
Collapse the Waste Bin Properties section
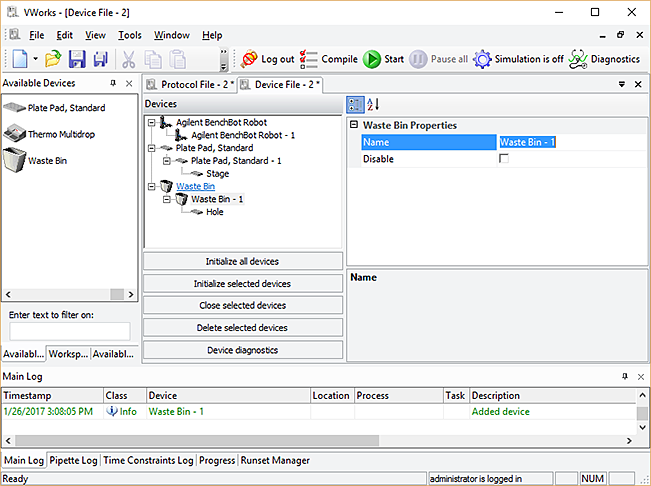(354, 126)
